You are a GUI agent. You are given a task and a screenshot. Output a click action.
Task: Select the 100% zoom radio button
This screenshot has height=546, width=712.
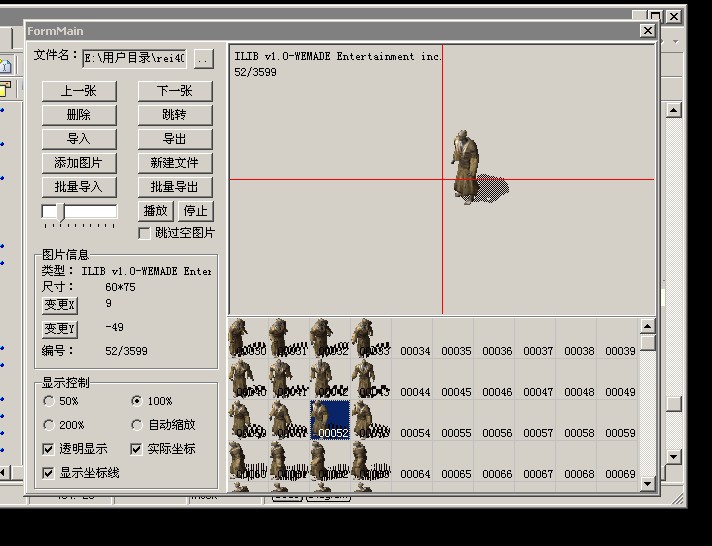pos(136,401)
